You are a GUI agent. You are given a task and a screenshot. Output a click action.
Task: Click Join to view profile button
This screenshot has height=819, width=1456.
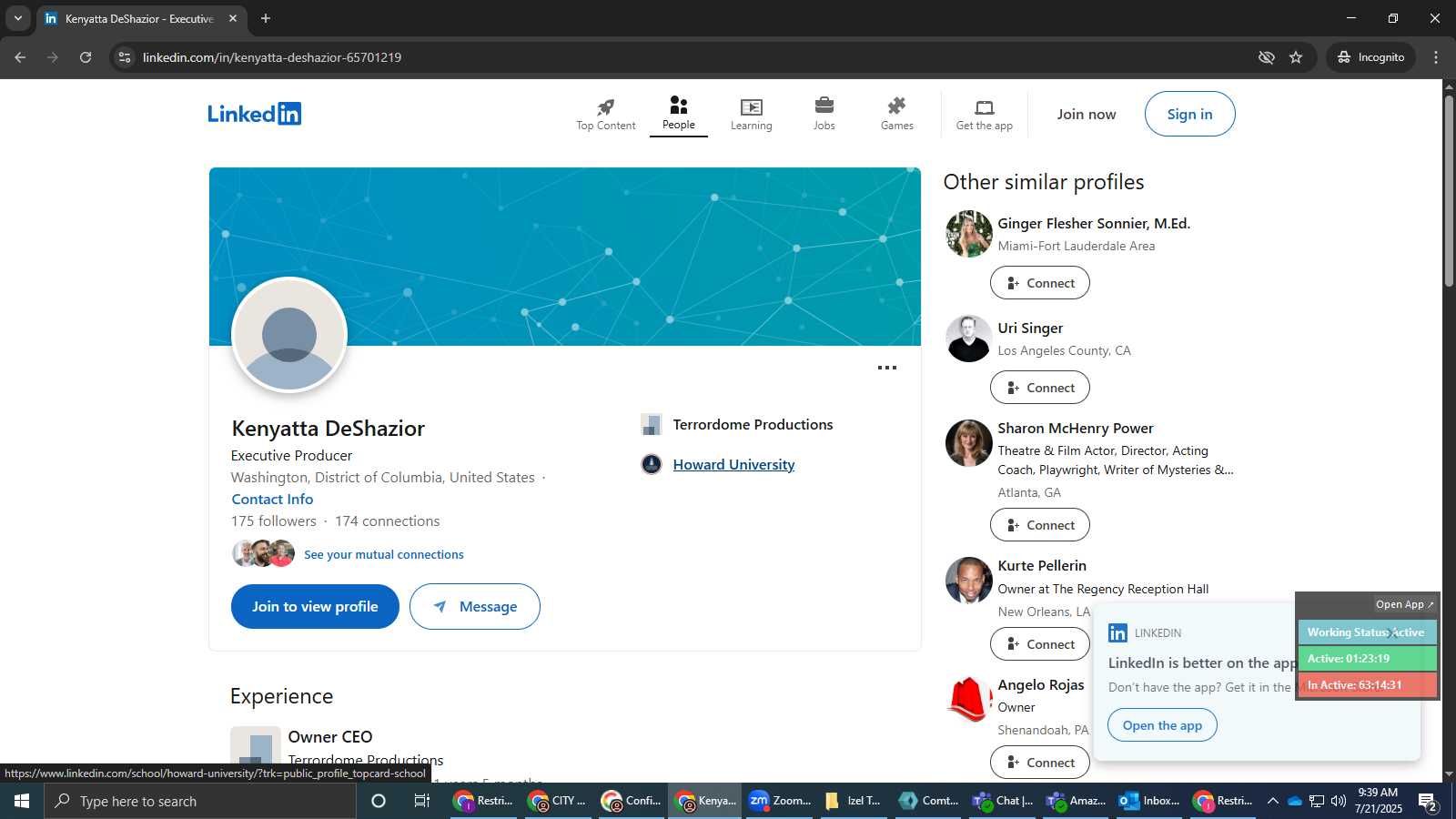tap(315, 606)
